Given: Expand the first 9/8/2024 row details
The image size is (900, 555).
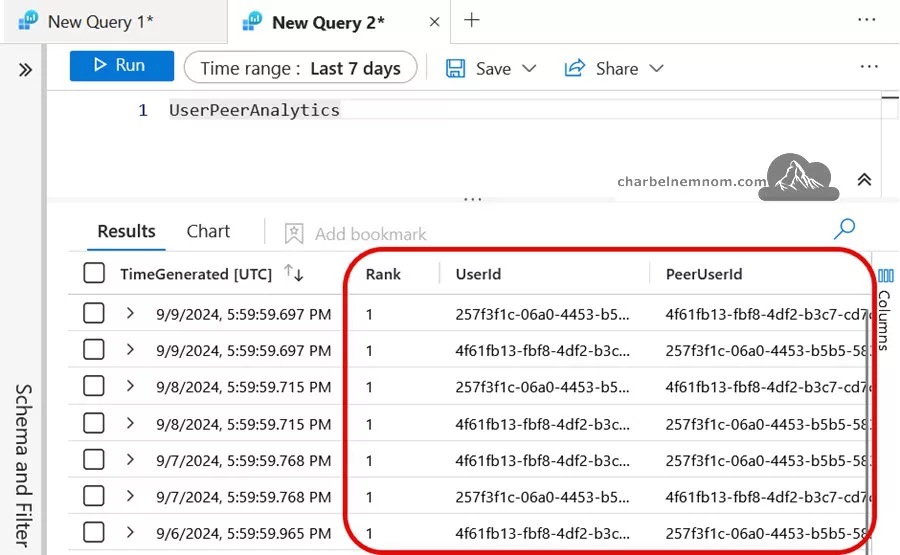Looking at the screenshot, I should point(130,386).
